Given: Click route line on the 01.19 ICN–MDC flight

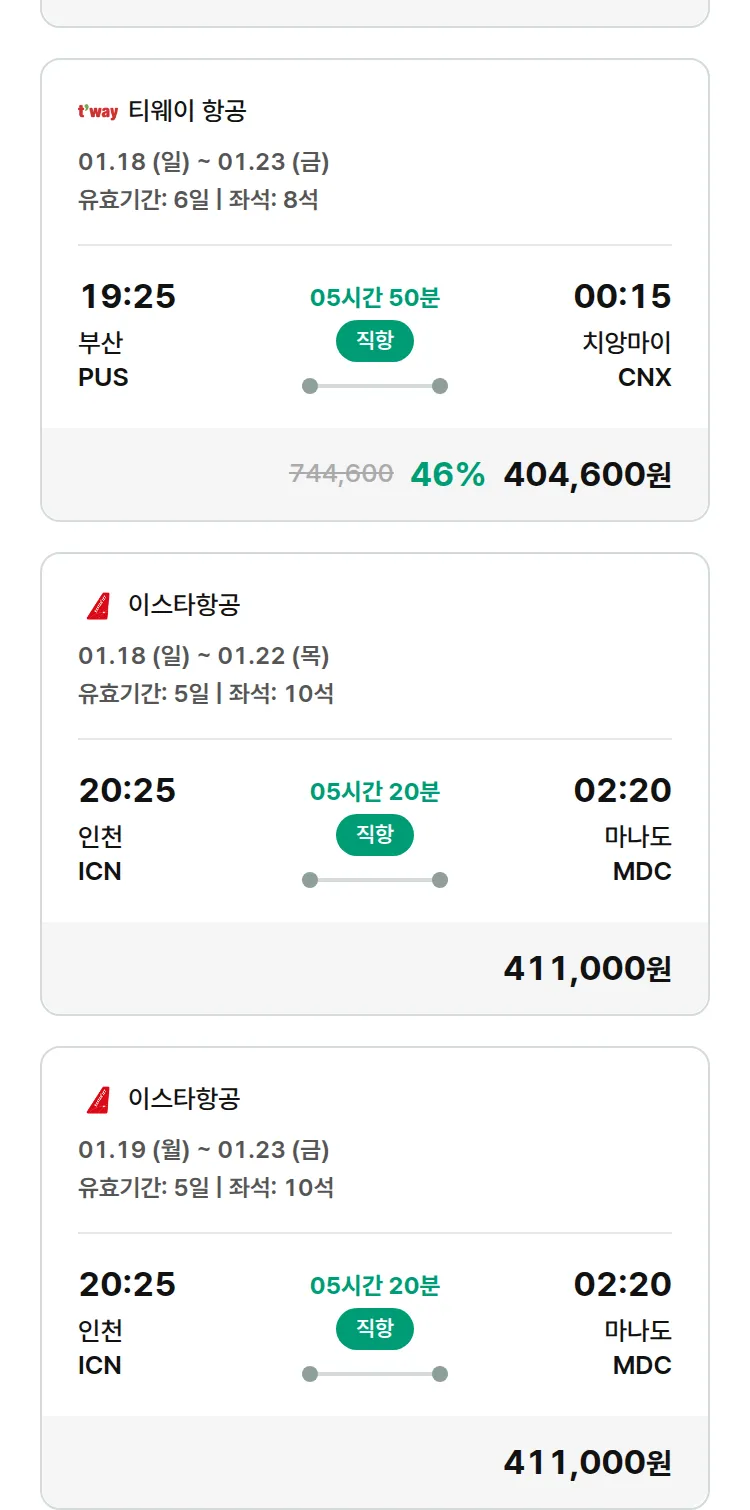Looking at the screenshot, I should coord(375,1374).
